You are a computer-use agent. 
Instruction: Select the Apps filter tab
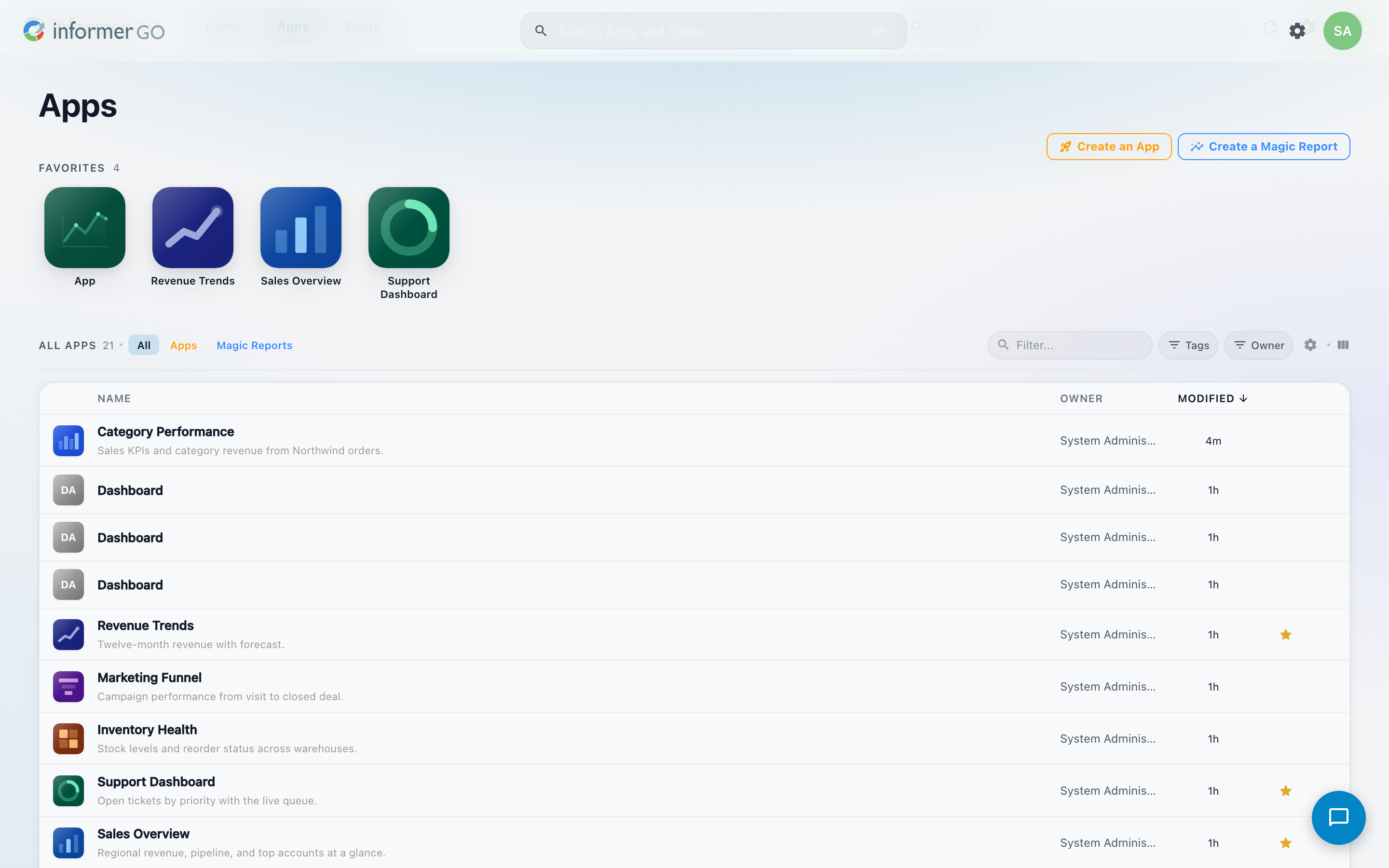tap(184, 345)
